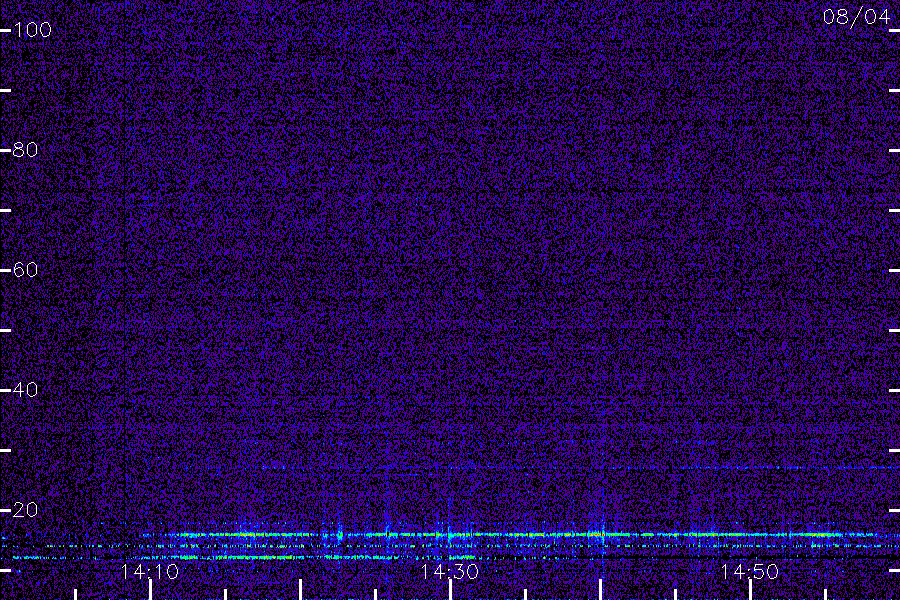Click the 80 frequency axis label
The width and height of the screenshot is (900, 600).
tap(25, 150)
